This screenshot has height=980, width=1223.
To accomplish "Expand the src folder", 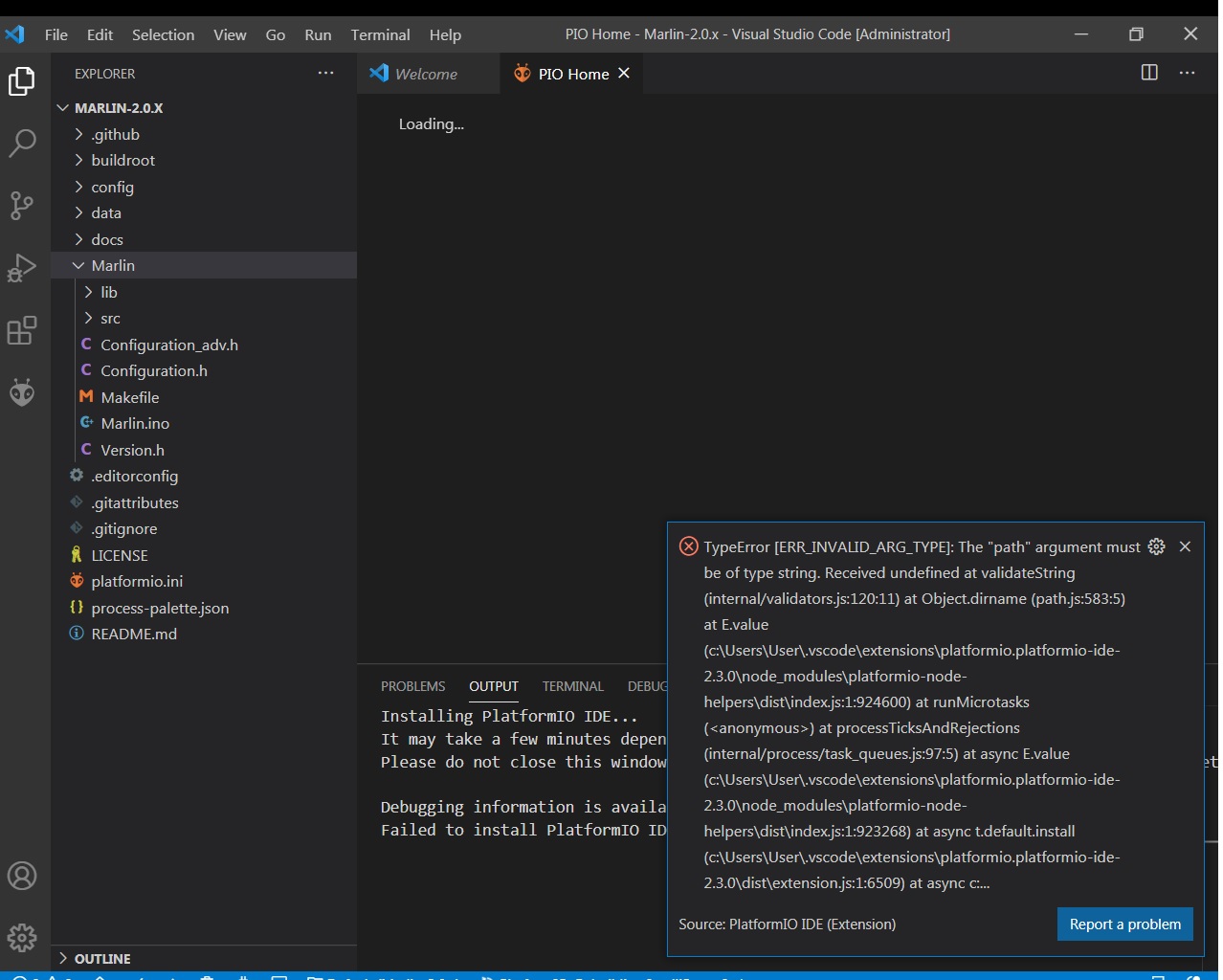I will click(204, 319).
